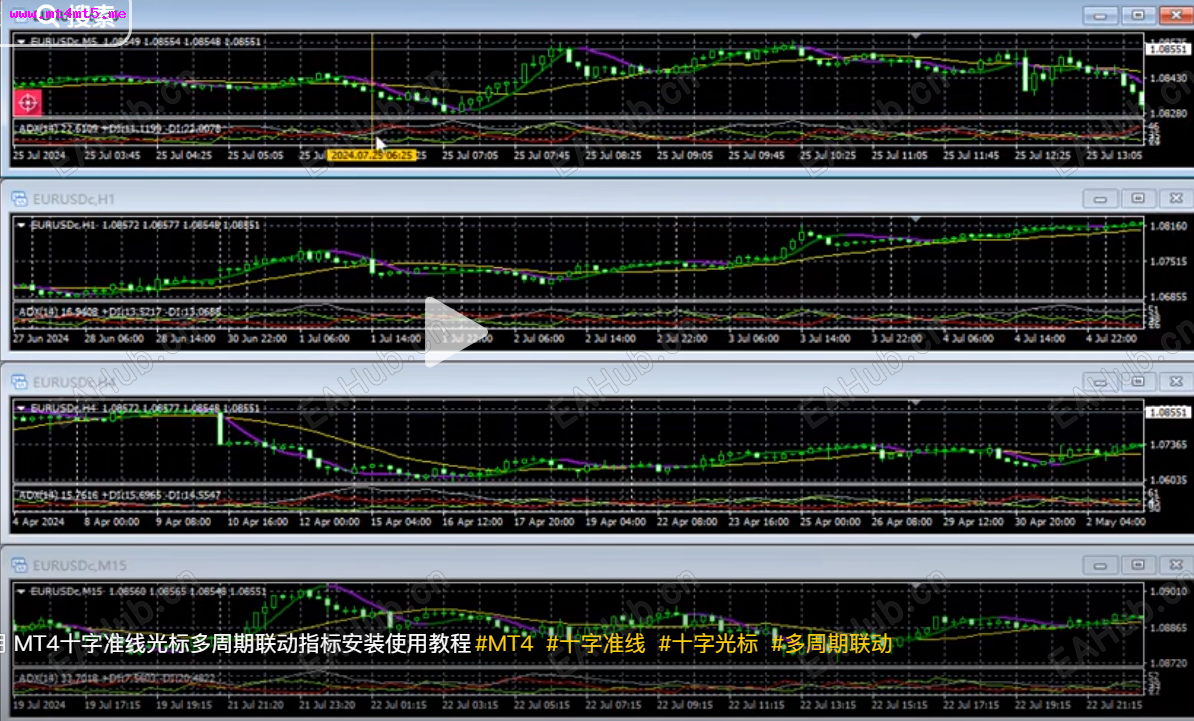This screenshot has width=1194, height=721.
Task: Click the ADX(14) 16.9408 indicator label in H1 chart
Action: tap(120, 312)
